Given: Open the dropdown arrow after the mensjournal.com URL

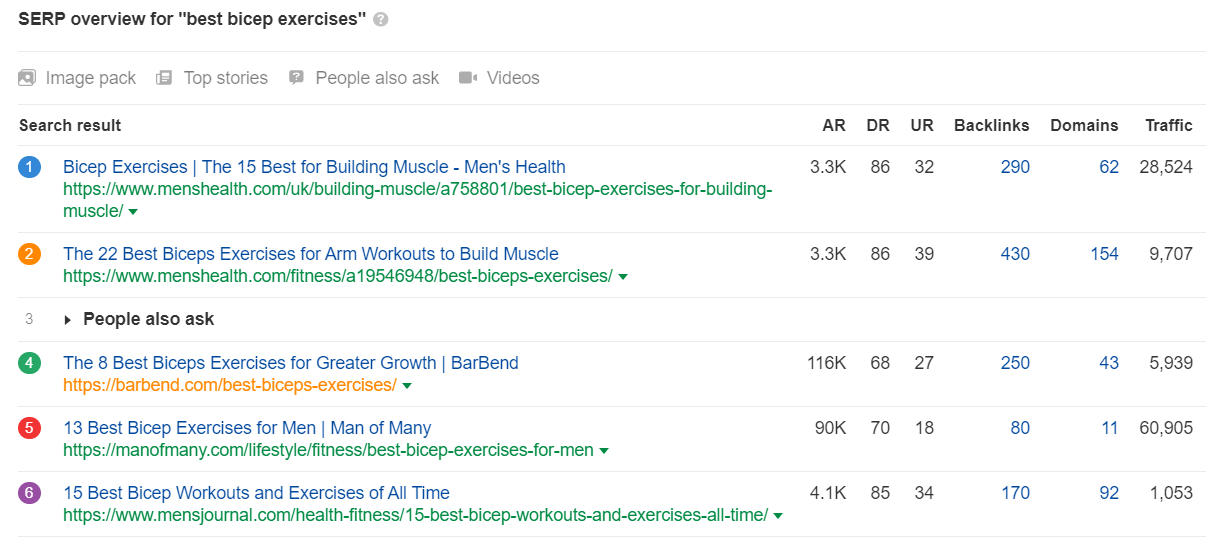Looking at the screenshot, I should click(x=778, y=516).
